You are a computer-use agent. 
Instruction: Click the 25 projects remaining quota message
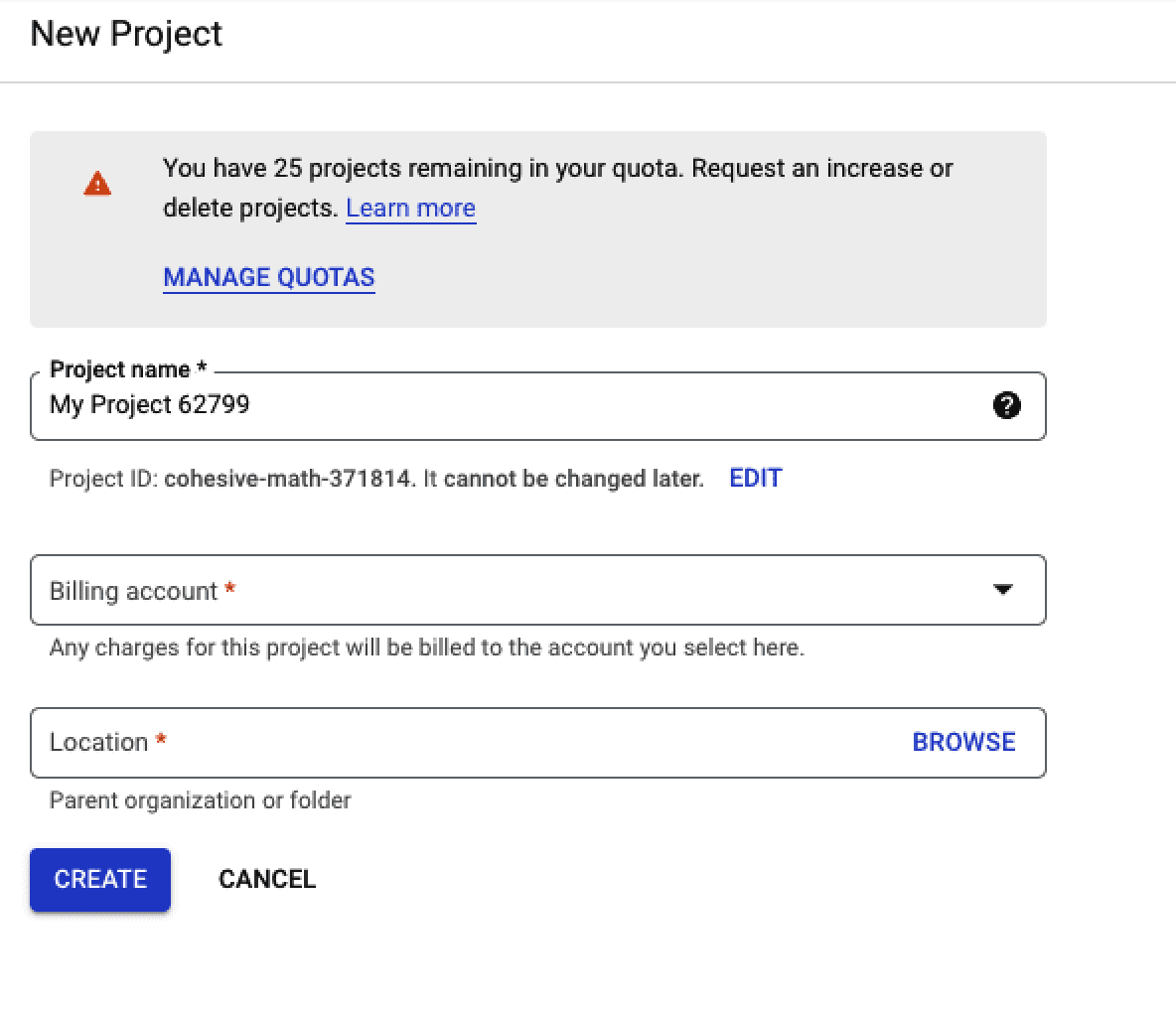(558, 188)
